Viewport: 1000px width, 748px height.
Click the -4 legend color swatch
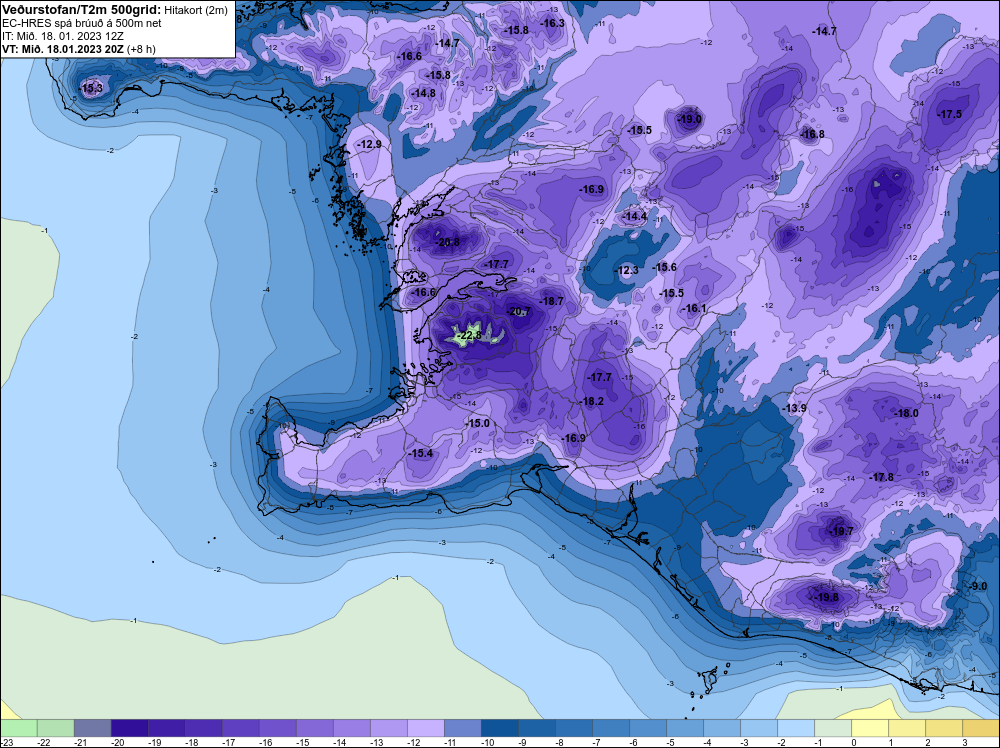pos(722,728)
